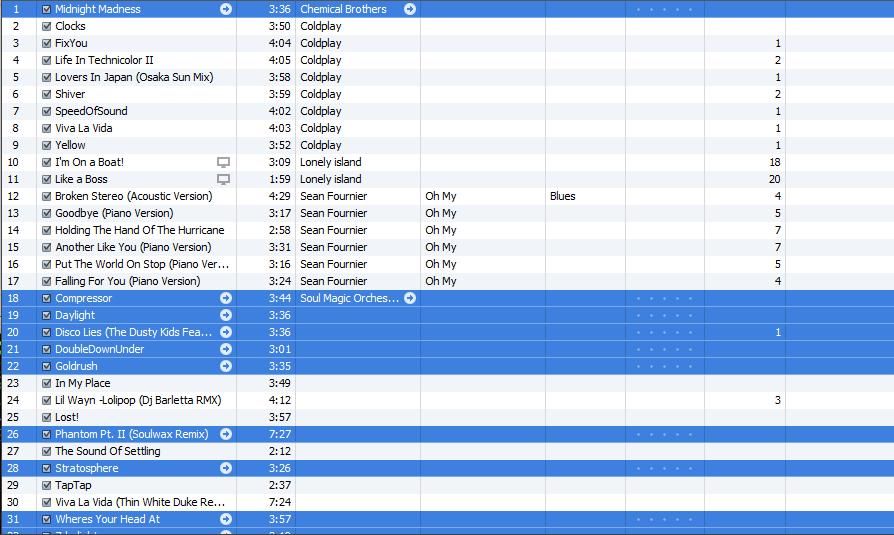This screenshot has width=894, height=535.
Task: Toggle checkbox for Life In Technicolor II
Action: click(47, 60)
